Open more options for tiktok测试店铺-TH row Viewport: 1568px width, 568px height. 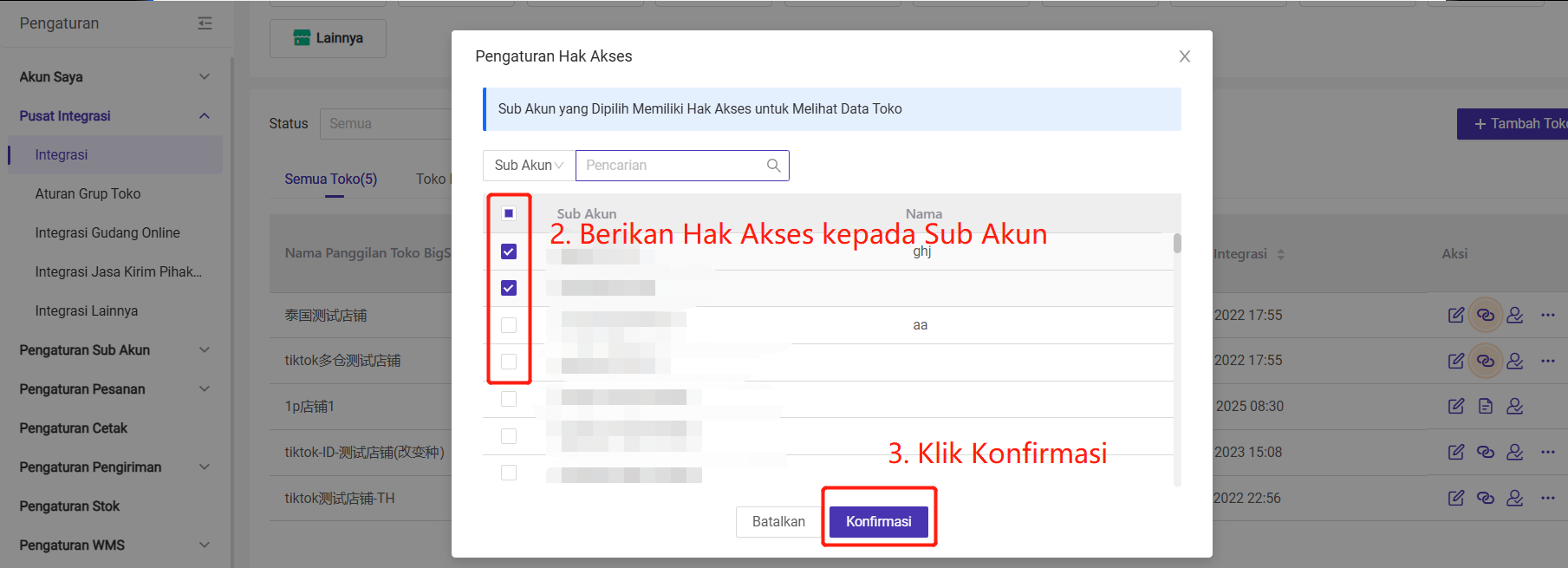(x=1548, y=498)
